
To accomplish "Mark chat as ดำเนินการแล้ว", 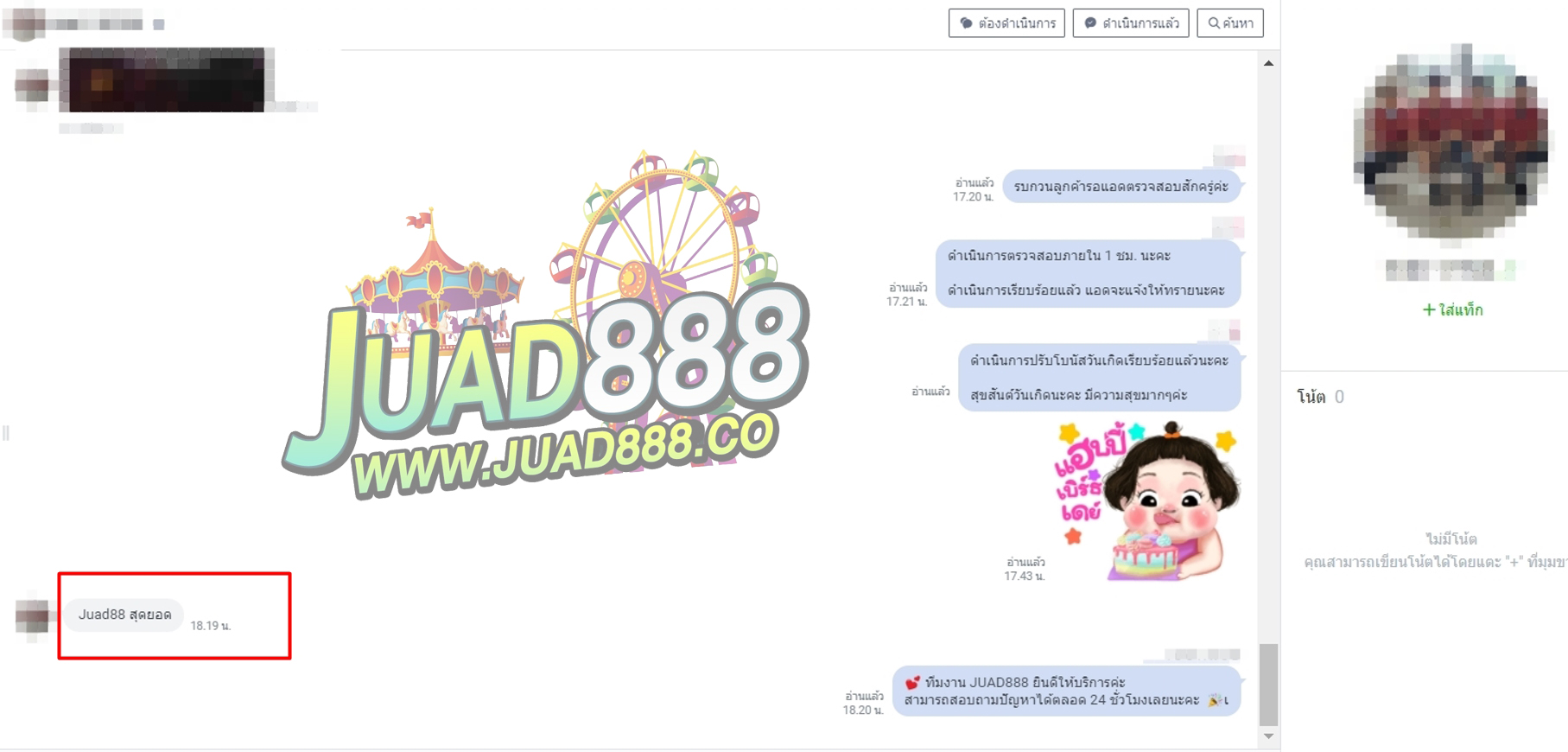I will [x=1131, y=23].
